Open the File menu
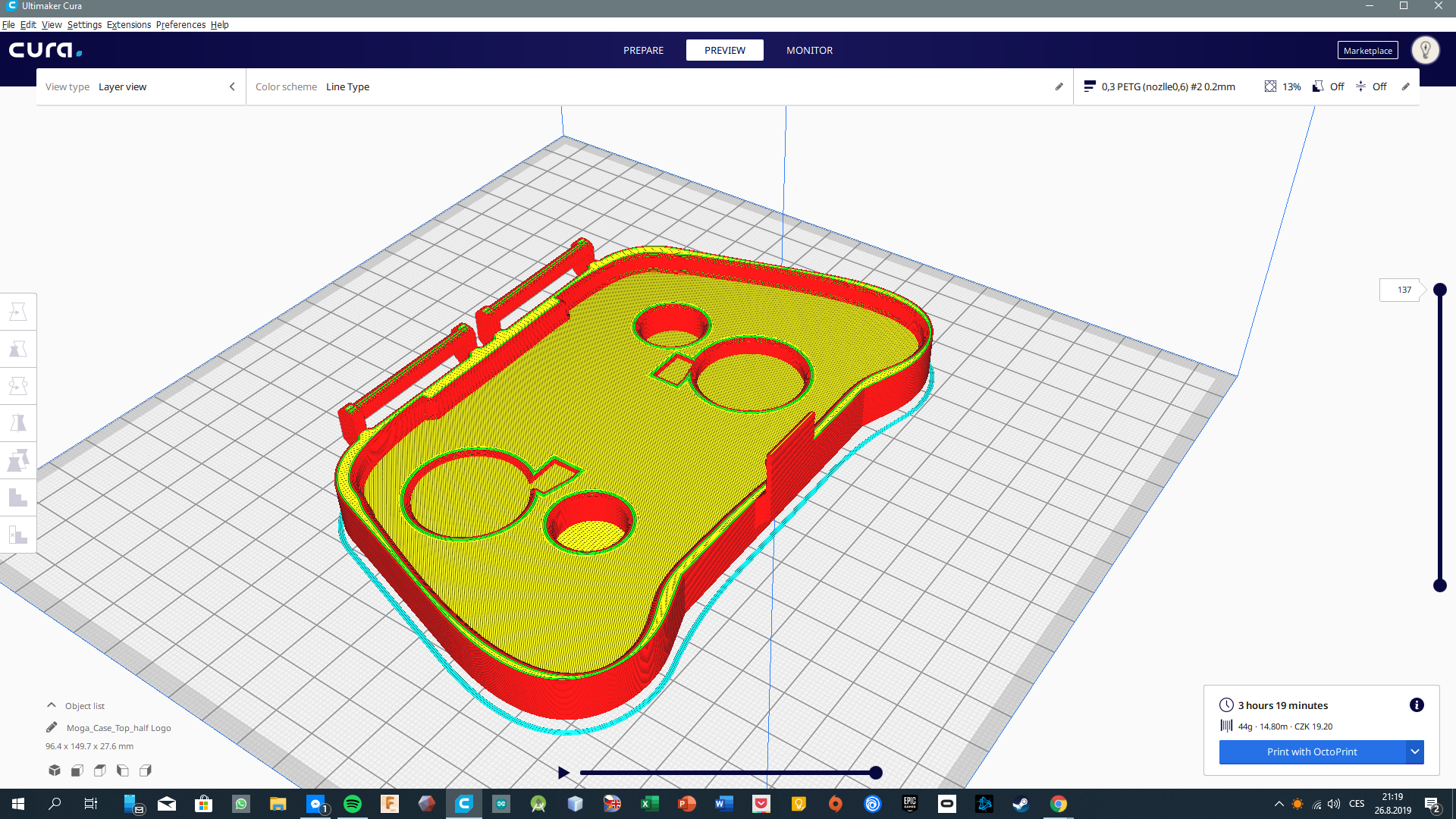 click(8, 24)
